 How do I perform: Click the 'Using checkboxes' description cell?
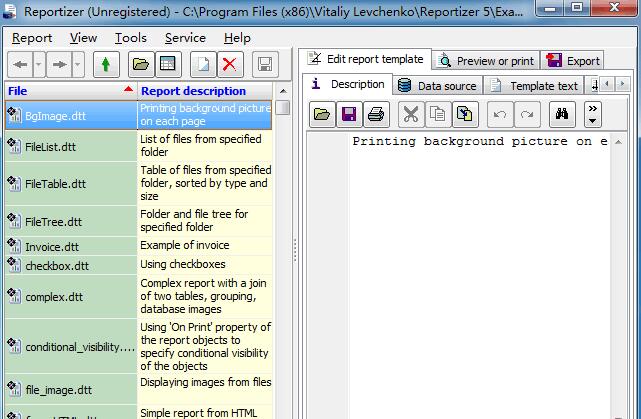[205, 264]
